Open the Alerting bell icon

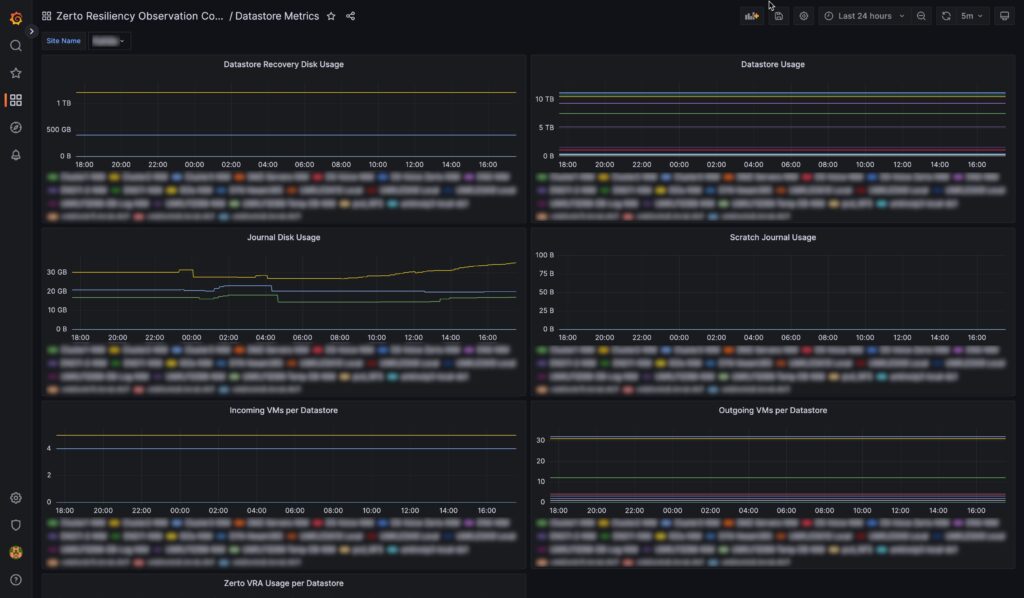16,155
